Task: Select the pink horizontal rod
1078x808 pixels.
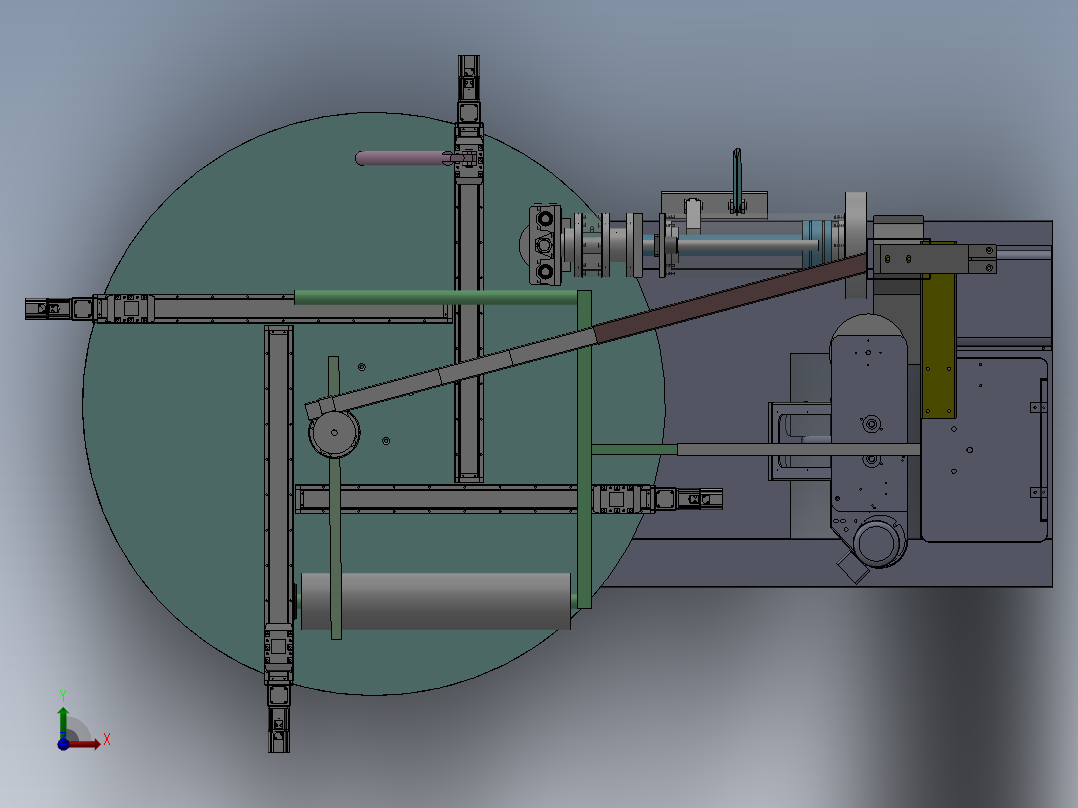Action: tap(402, 158)
